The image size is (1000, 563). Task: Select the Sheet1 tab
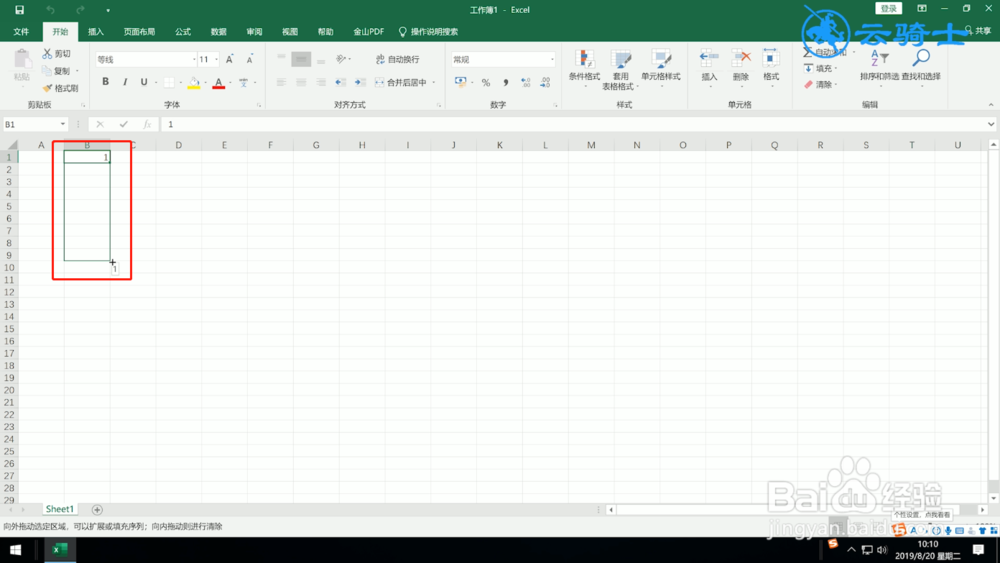59,509
